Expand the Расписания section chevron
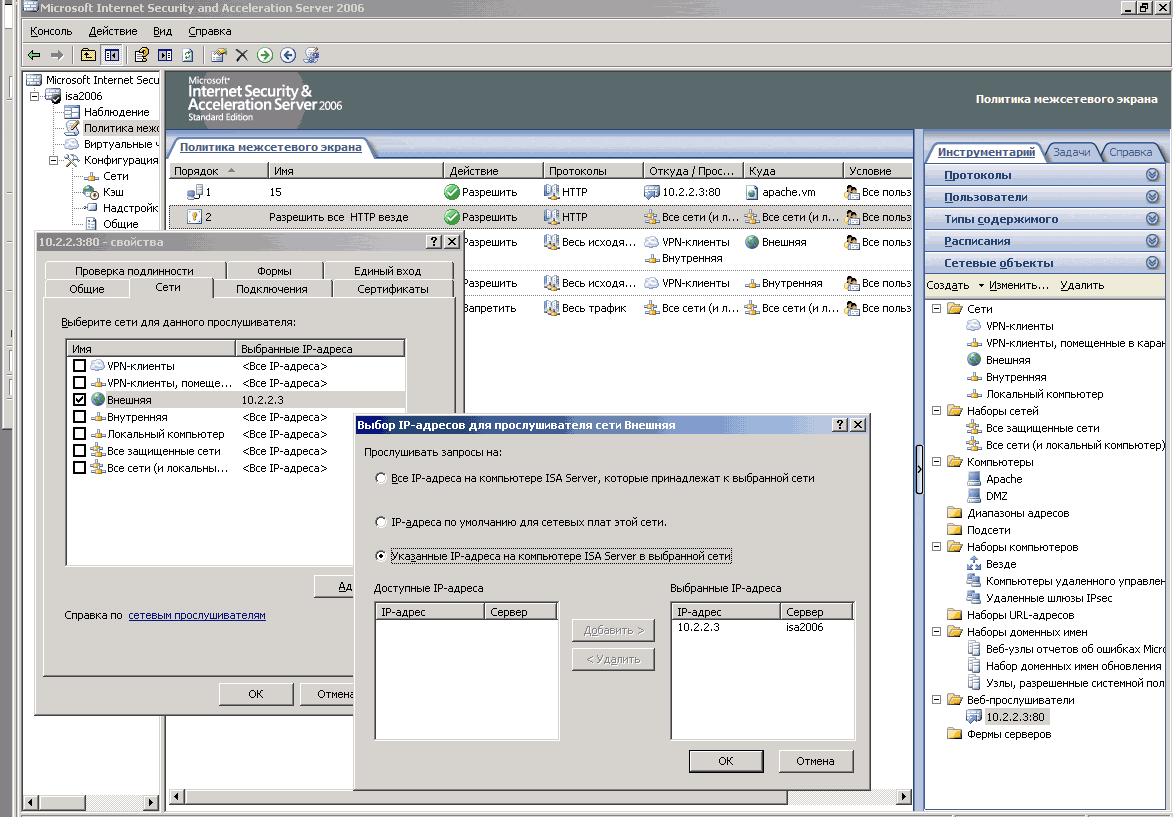Viewport: 1173px width, 817px height. tap(1152, 240)
